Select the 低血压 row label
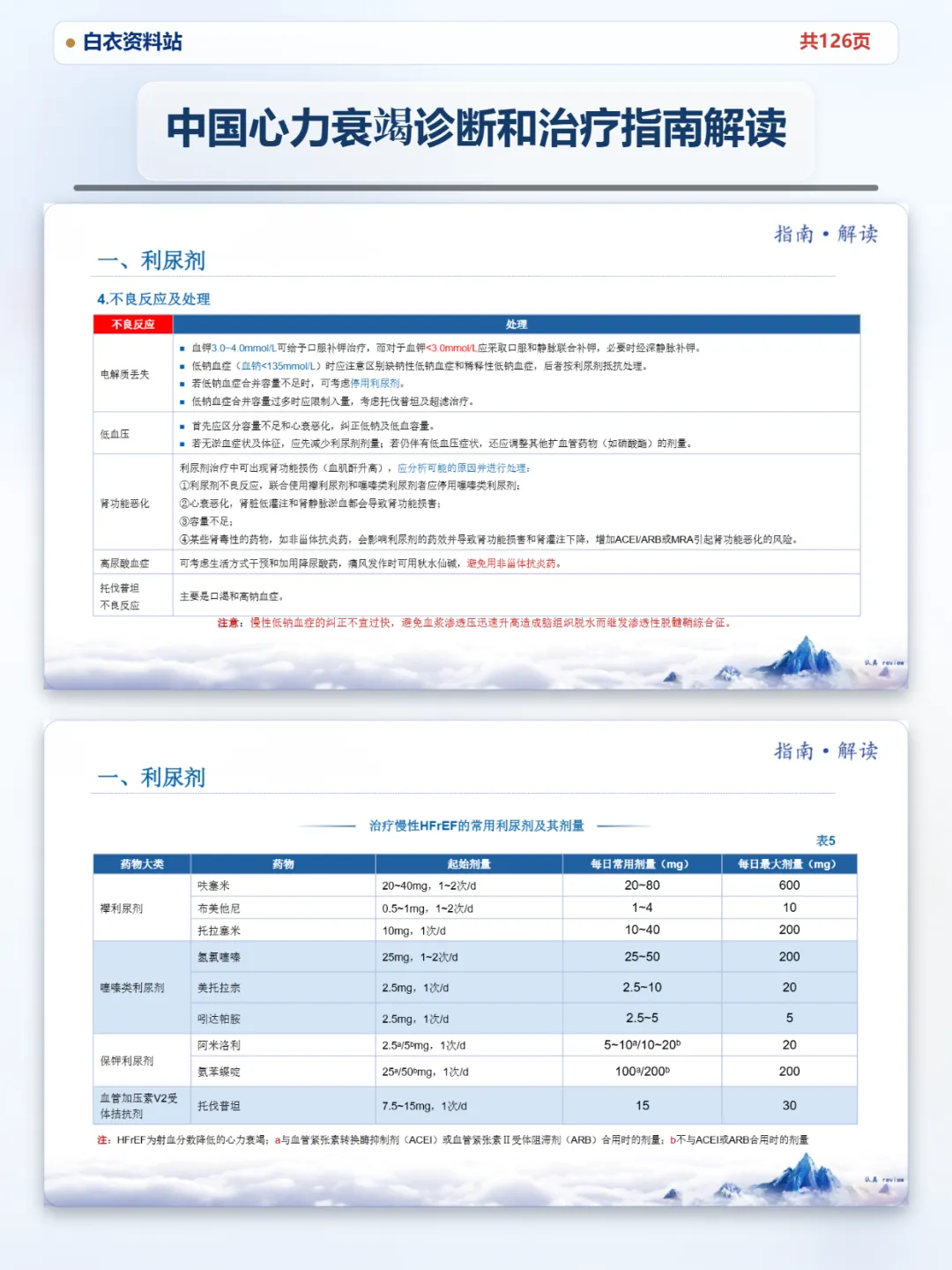952x1270 pixels. [x=115, y=434]
